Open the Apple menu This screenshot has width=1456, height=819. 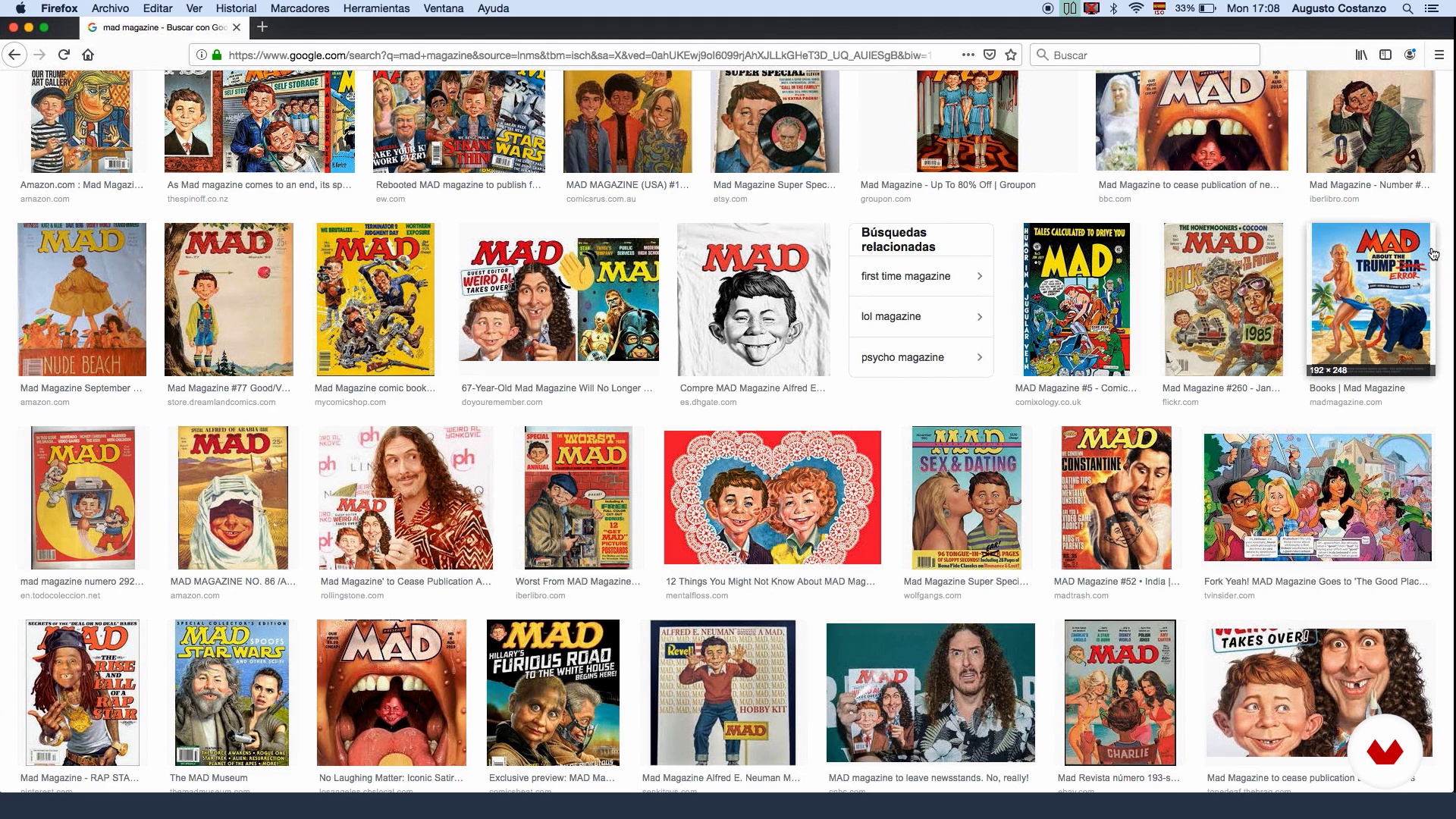[x=20, y=8]
